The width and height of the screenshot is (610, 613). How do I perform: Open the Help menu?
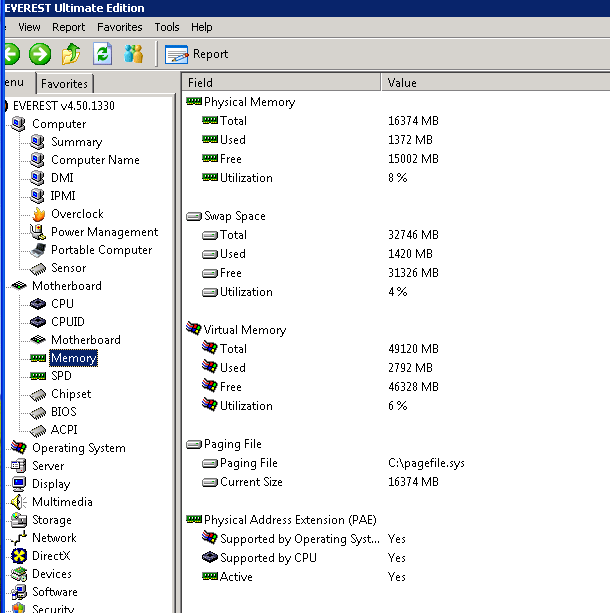(201, 27)
